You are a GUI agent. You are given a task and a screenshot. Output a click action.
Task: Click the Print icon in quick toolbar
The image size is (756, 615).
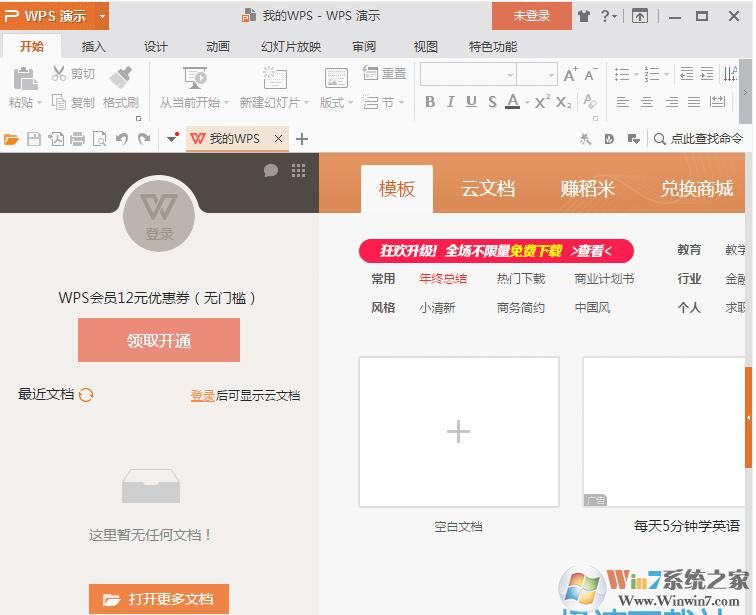tap(78, 139)
